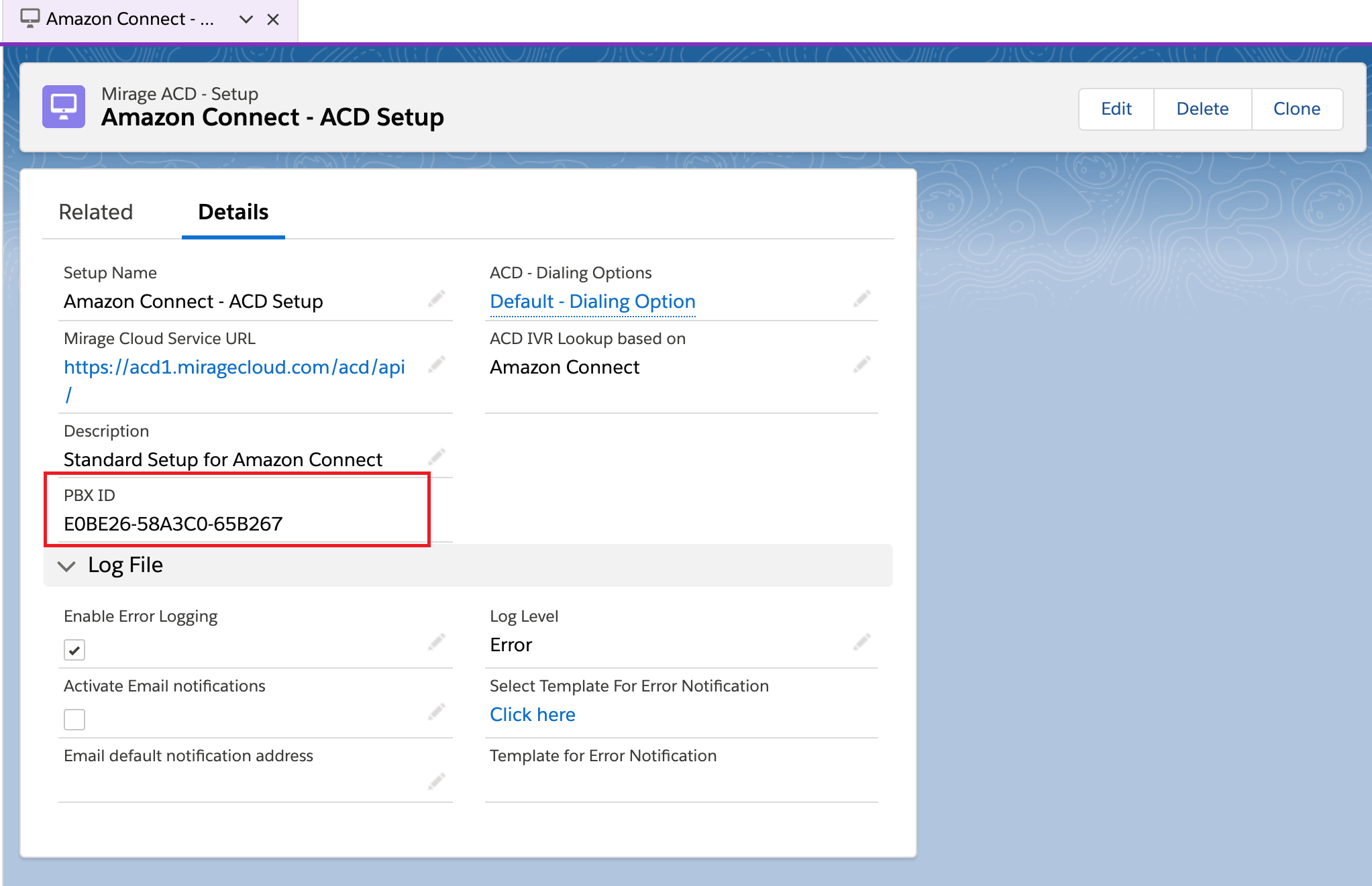1372x886 pixels.
Task: Tick the Activate Email notifications checkbox
Action: (74, 720)
